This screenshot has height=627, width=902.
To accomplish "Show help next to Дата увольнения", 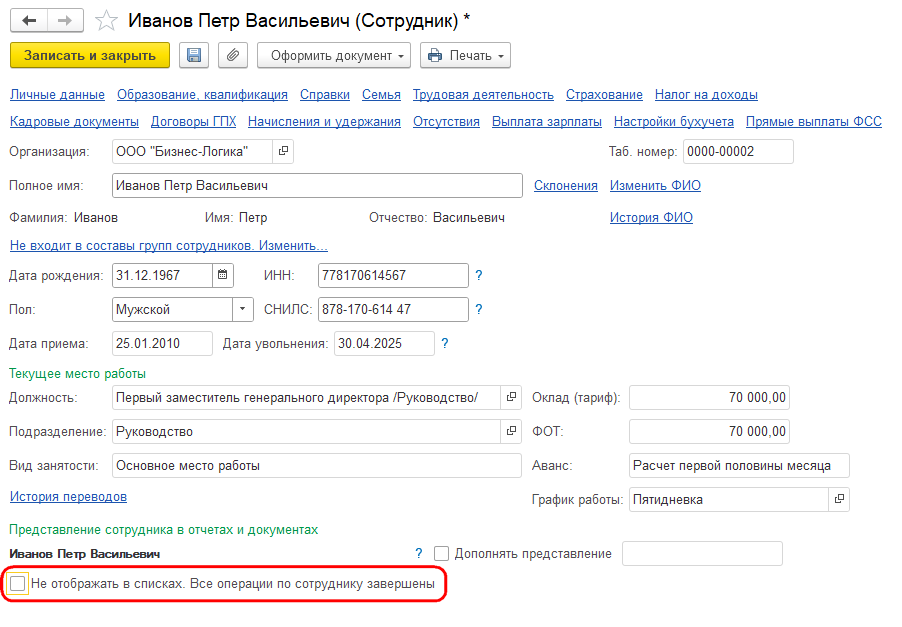I will (x=445, y=343).
